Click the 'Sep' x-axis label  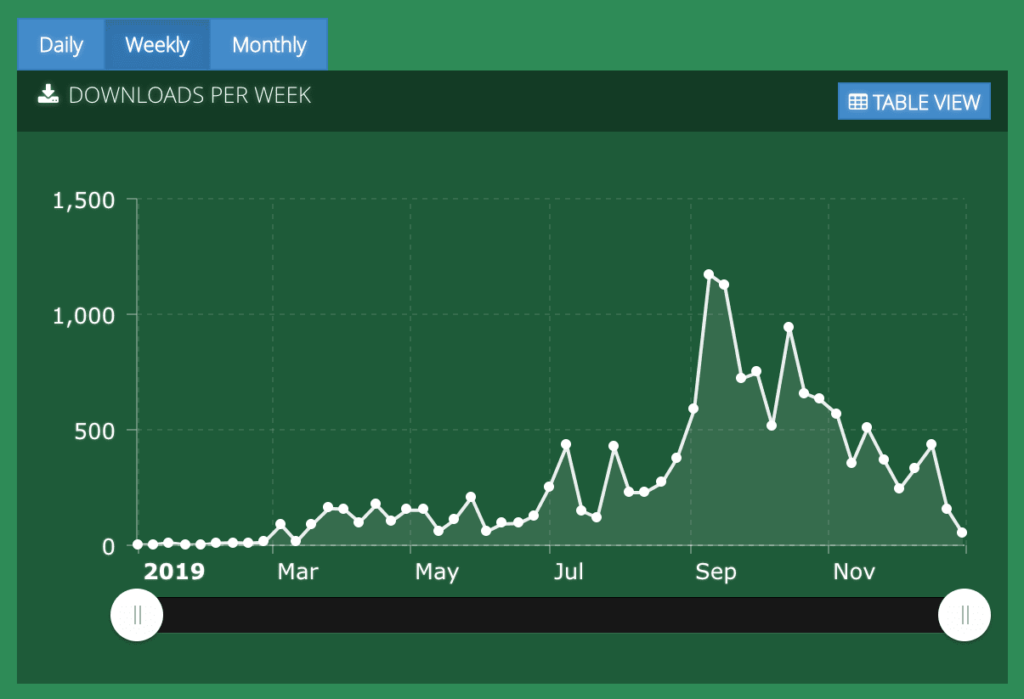[716, 572]
